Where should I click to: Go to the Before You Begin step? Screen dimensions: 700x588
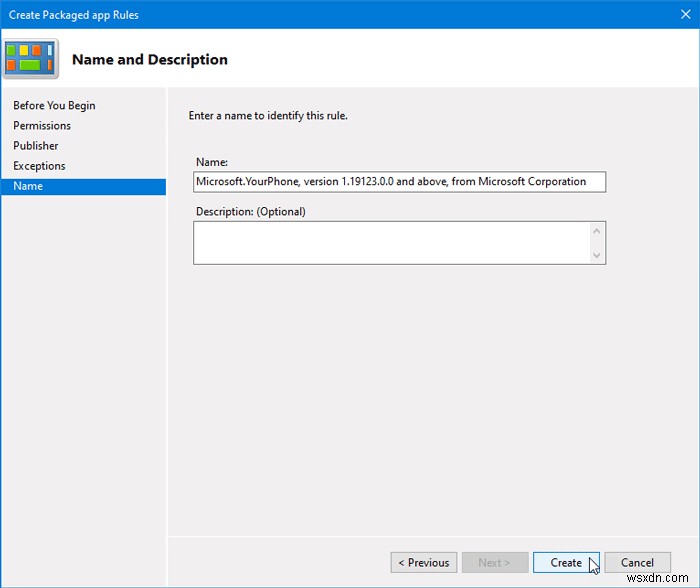(54, 106)
